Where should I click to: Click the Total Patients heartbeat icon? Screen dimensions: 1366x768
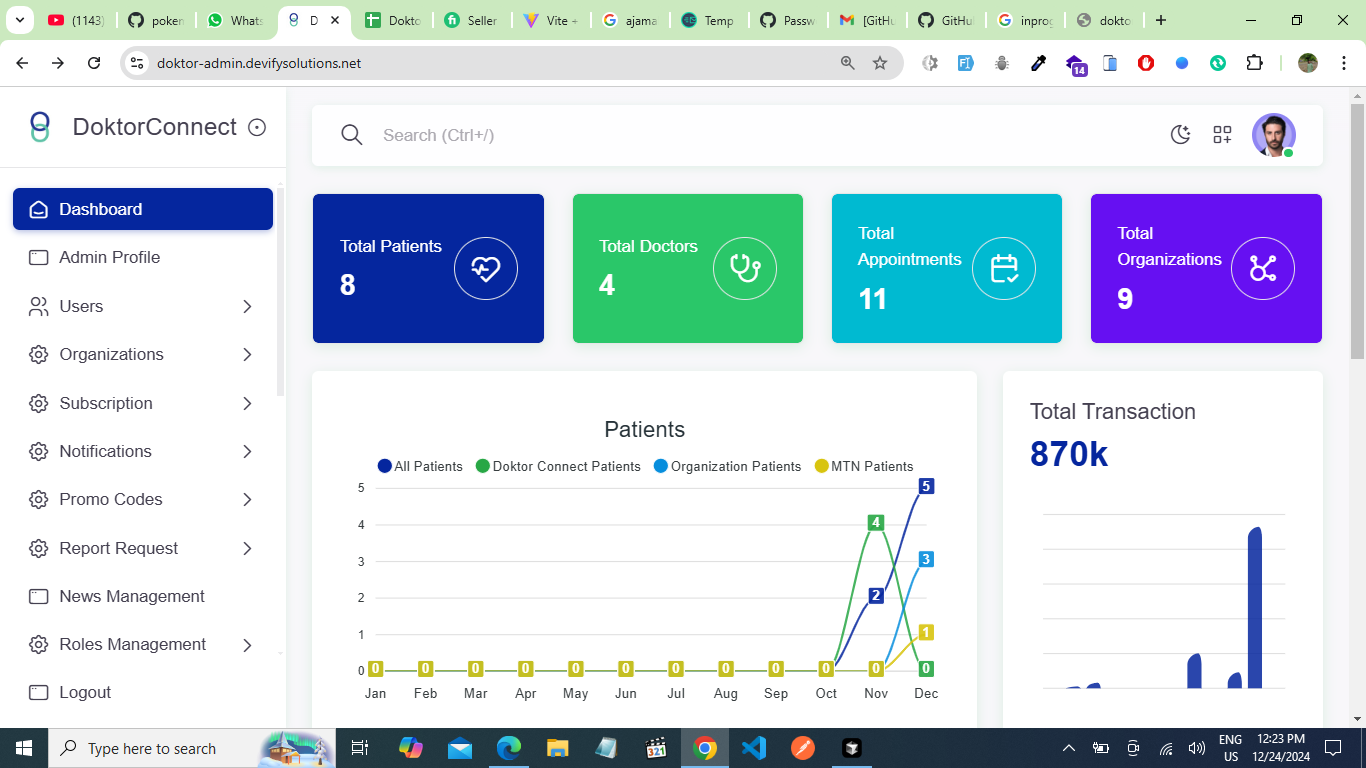tap(486, 268)
